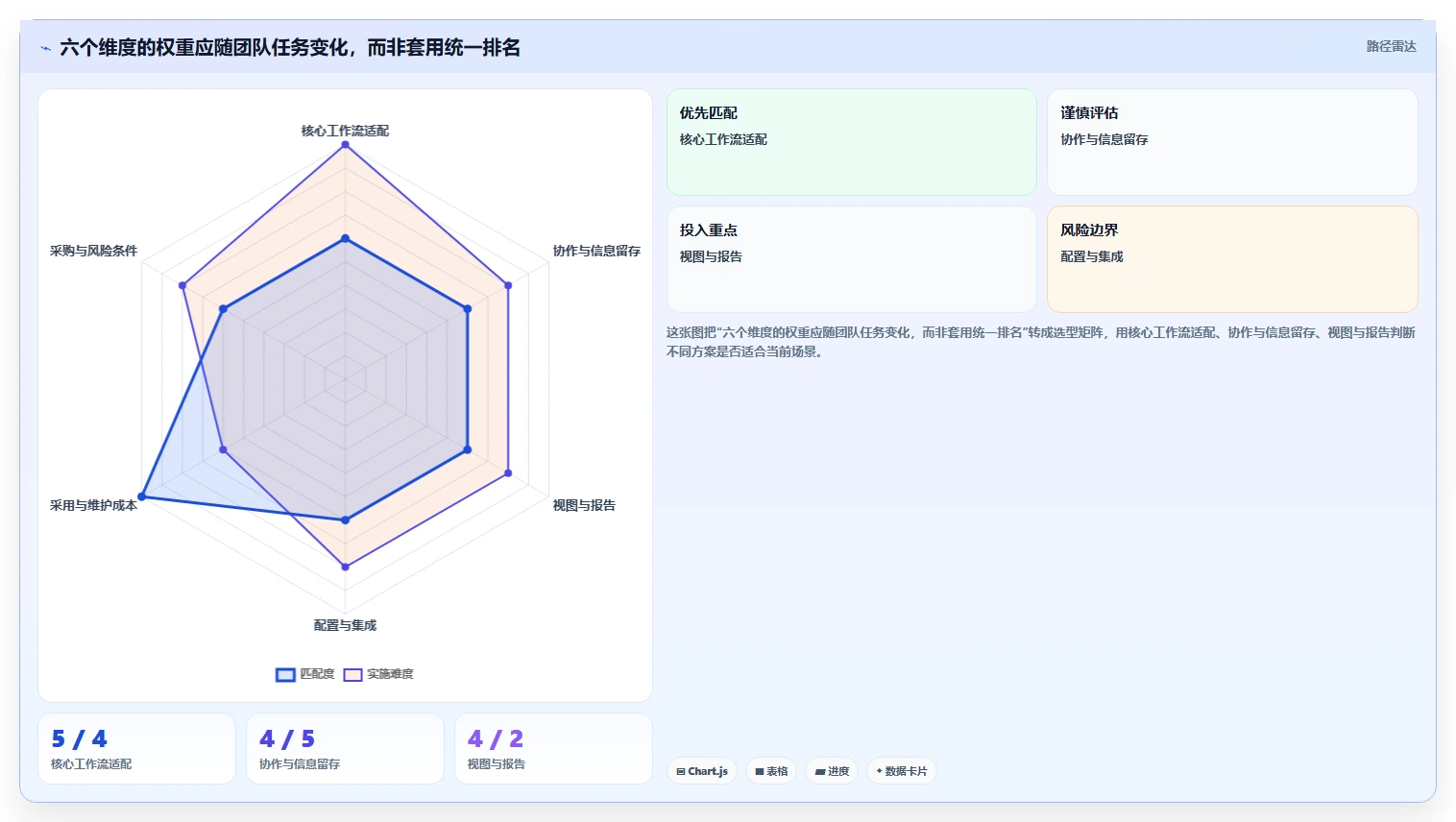
Task: Click 视图与报告 radar axis label
Action: tap(584, 505)
